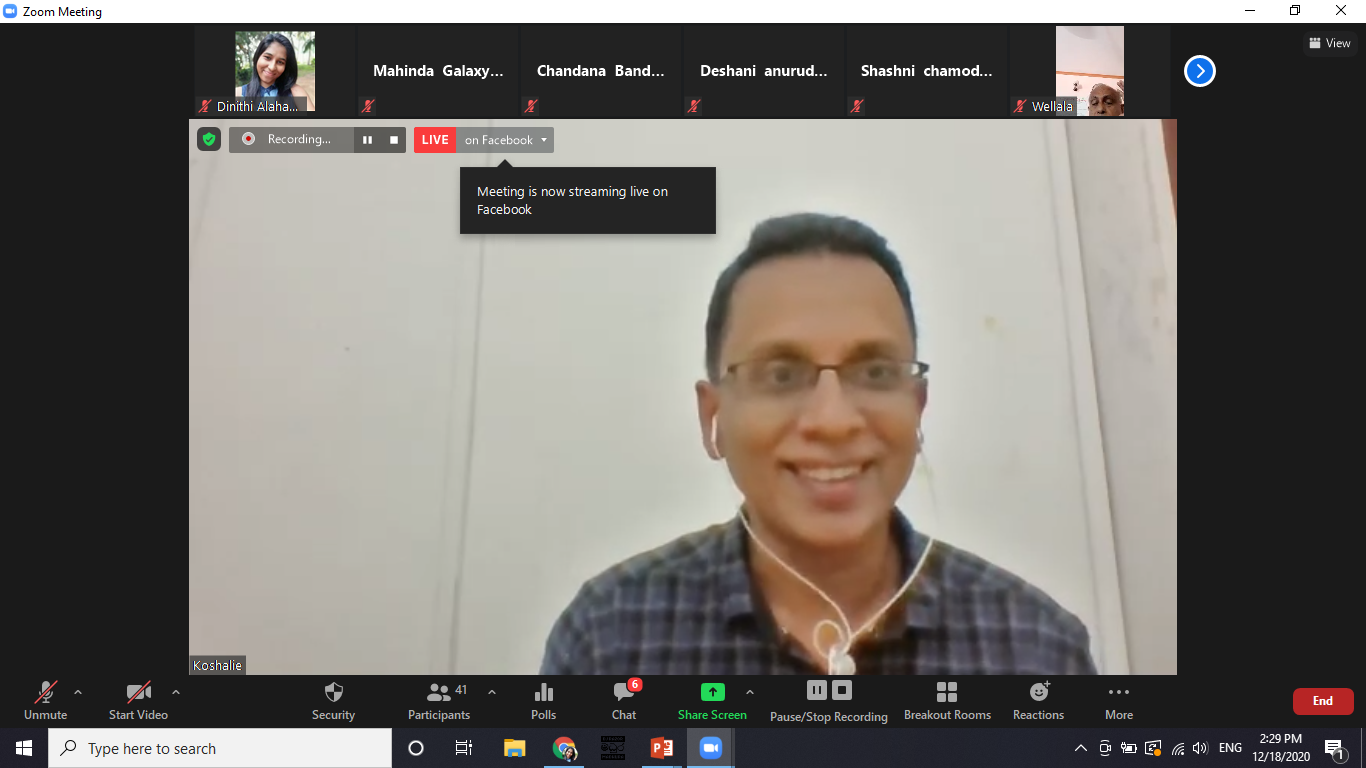
Task: Open the Windows notification center
Action: [x=1334, y=748]
